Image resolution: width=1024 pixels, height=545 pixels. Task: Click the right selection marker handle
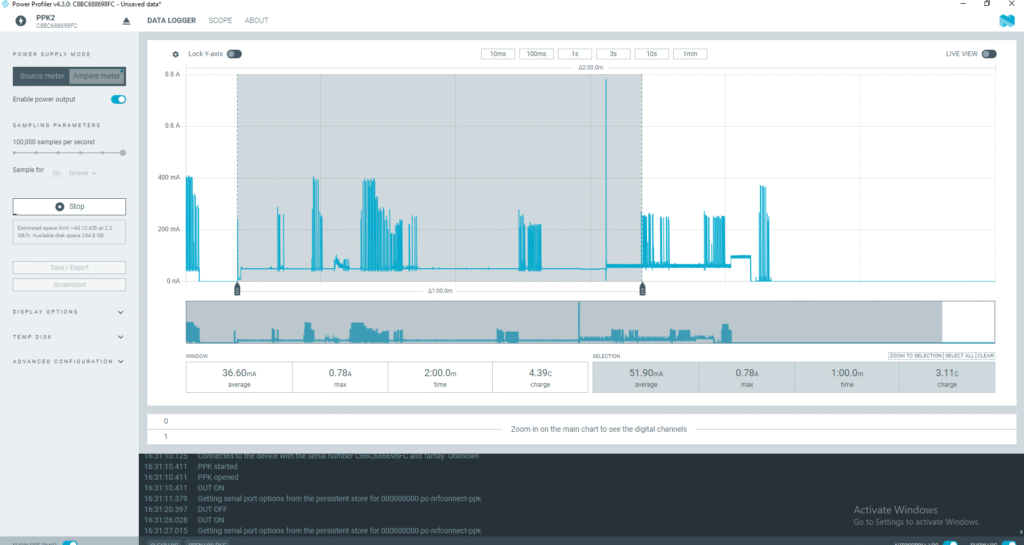642,289
